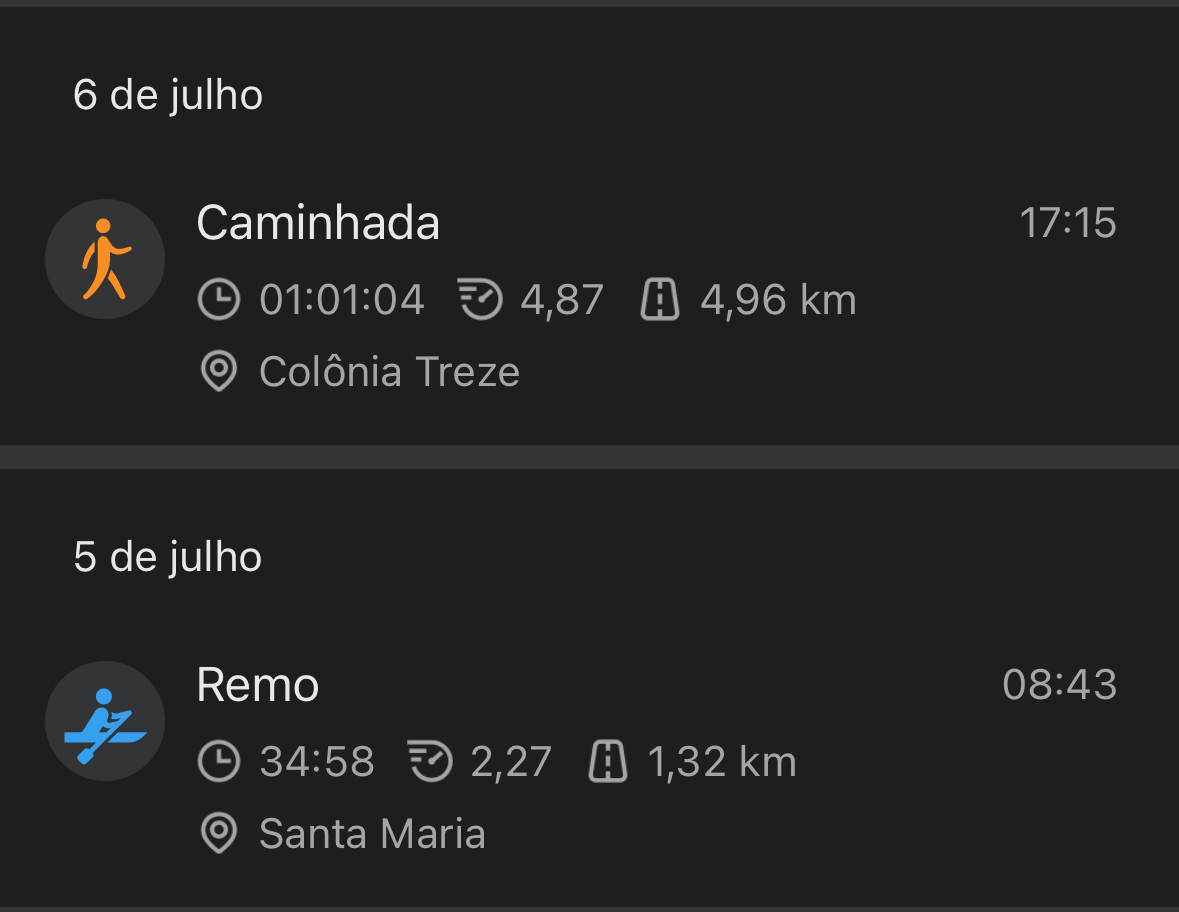Tap the Santa Maria location text
Screen dimensions: 1179x912
(373, 833)
